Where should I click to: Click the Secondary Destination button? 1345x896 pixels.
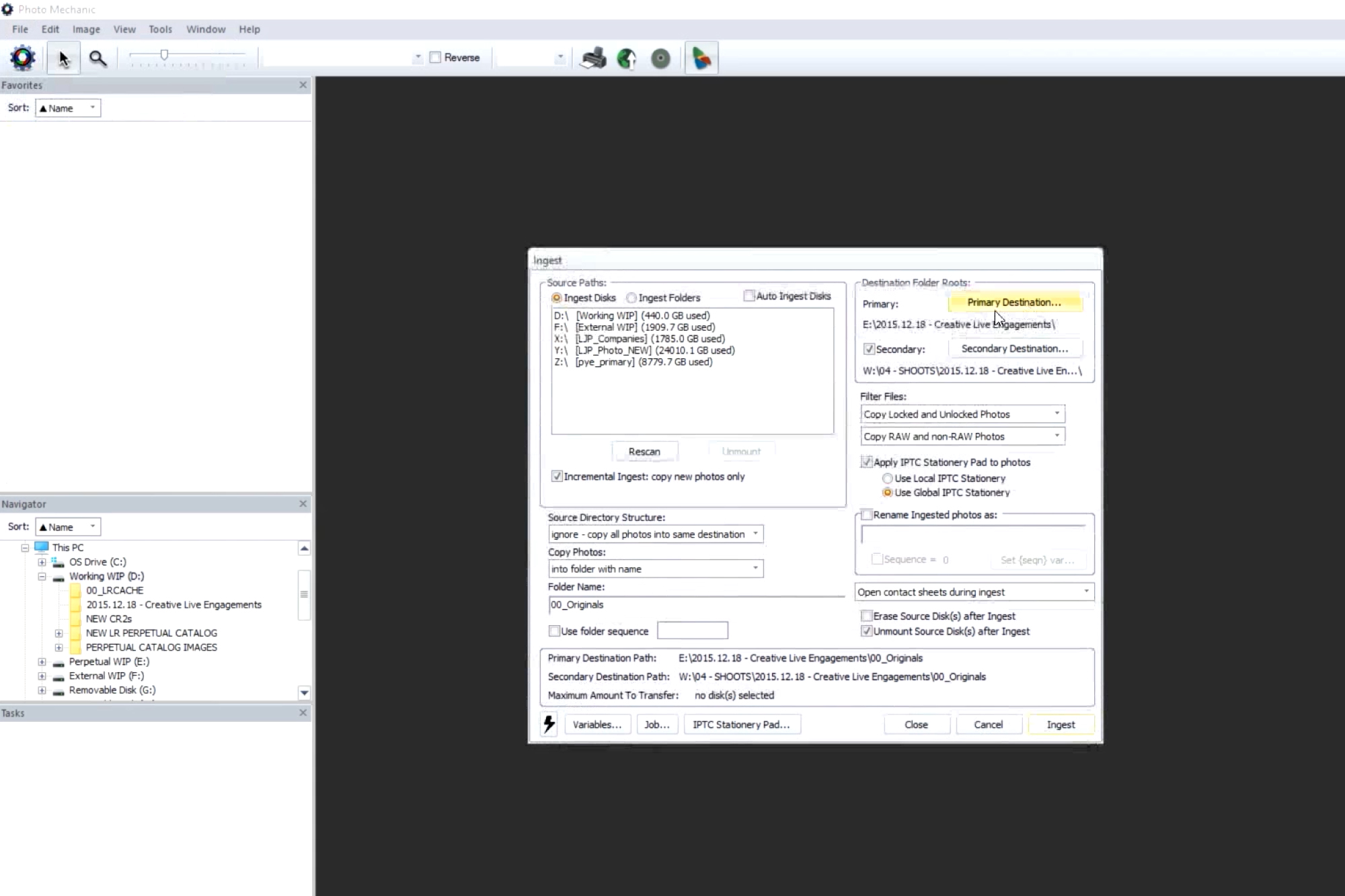click(x=1015, y=348)
